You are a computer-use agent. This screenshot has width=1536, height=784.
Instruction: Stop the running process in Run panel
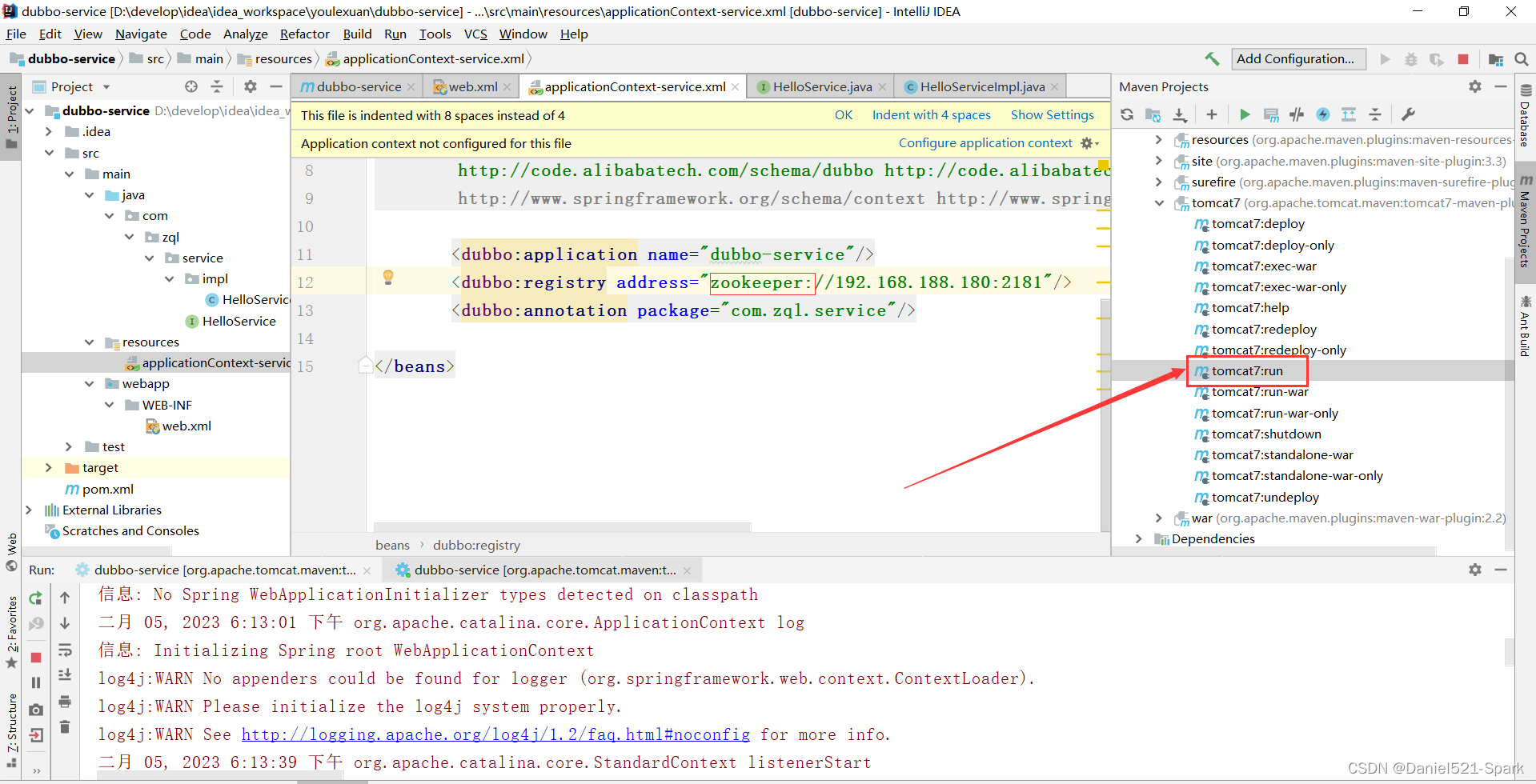coord(36,657)
